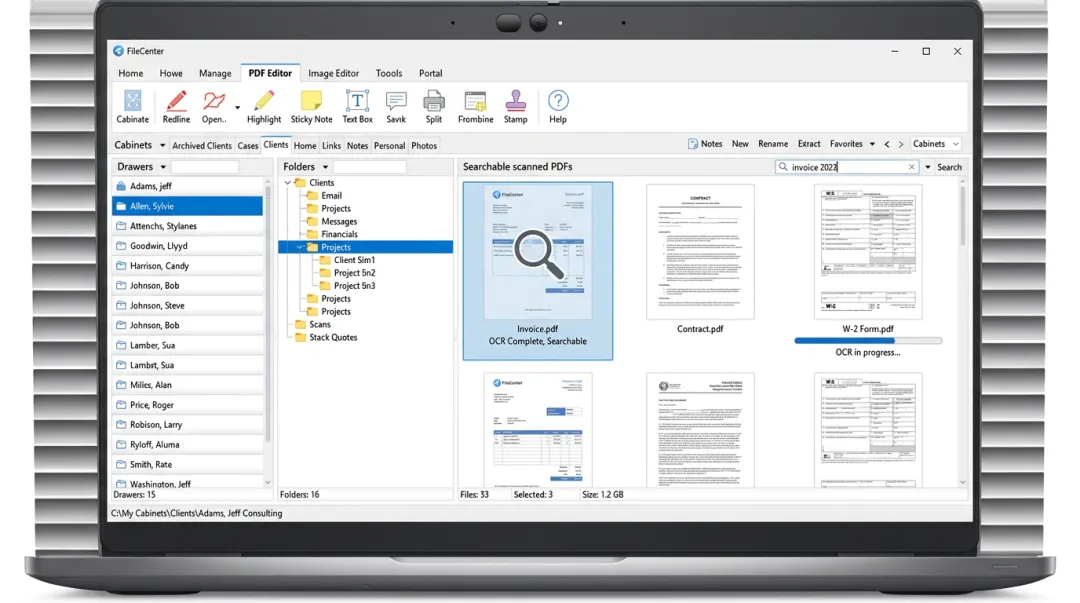Click the Folders filter input field
1080x603 pixels.
(370, 167)
